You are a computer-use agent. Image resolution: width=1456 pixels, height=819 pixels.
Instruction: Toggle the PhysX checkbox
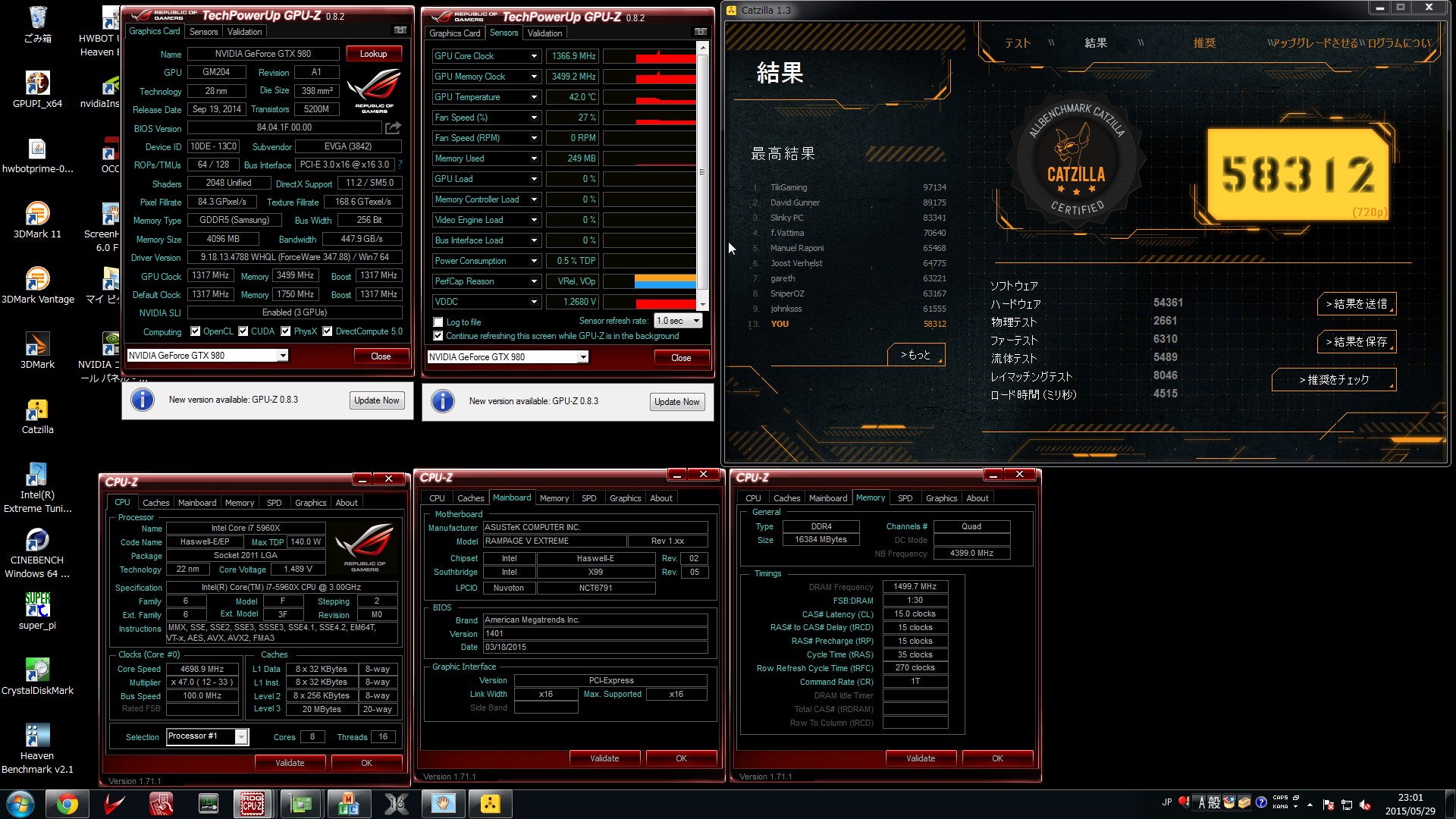(286, 331)
